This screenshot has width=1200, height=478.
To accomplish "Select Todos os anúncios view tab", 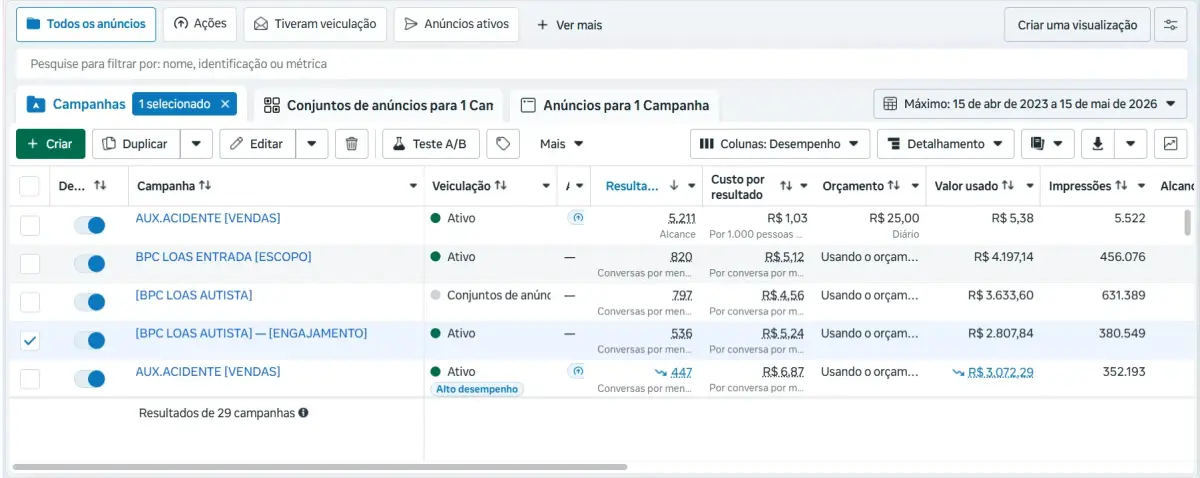I will coord(86,24).
